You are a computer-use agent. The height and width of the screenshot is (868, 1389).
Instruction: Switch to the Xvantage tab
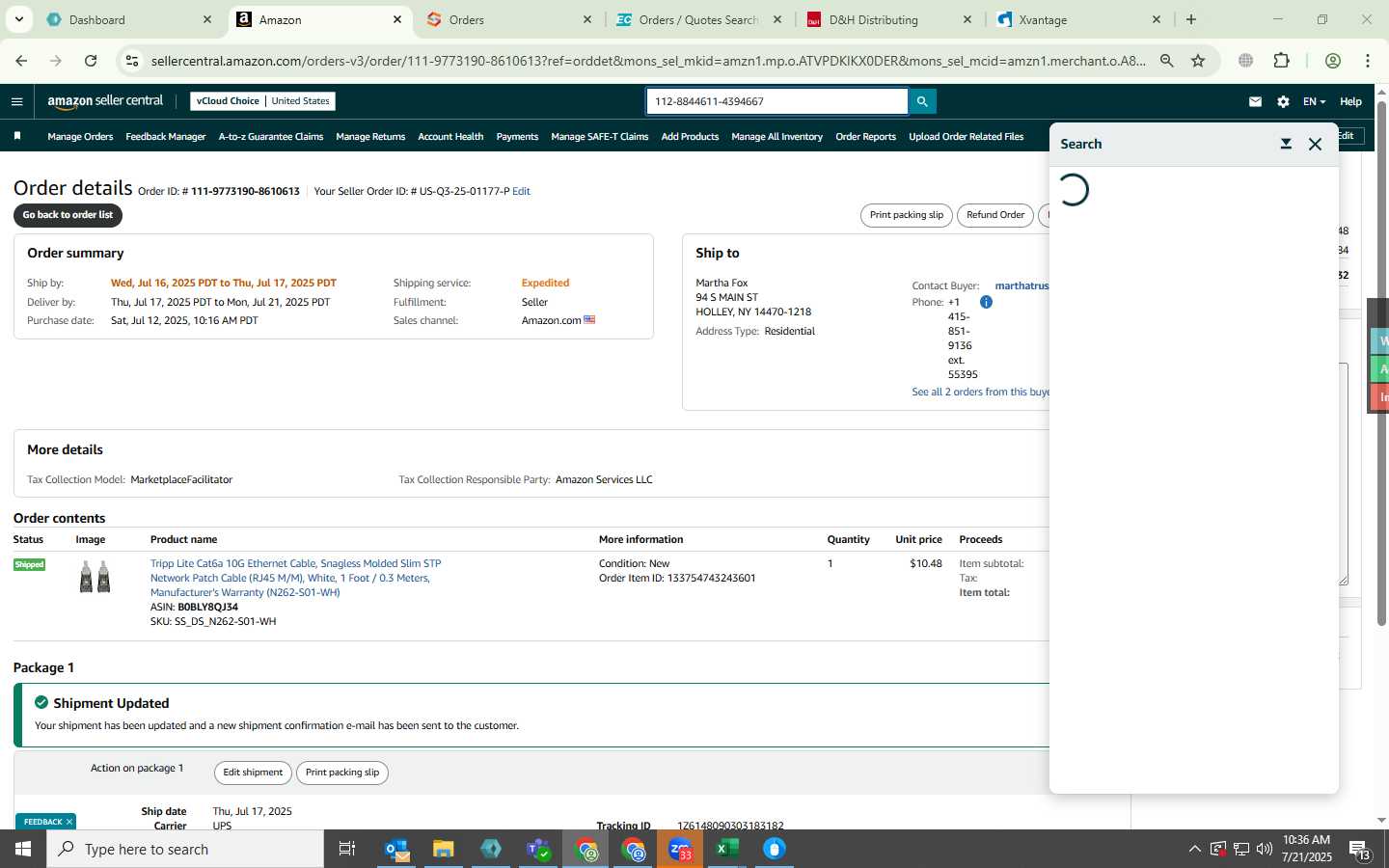click(x=1078, y=19)
